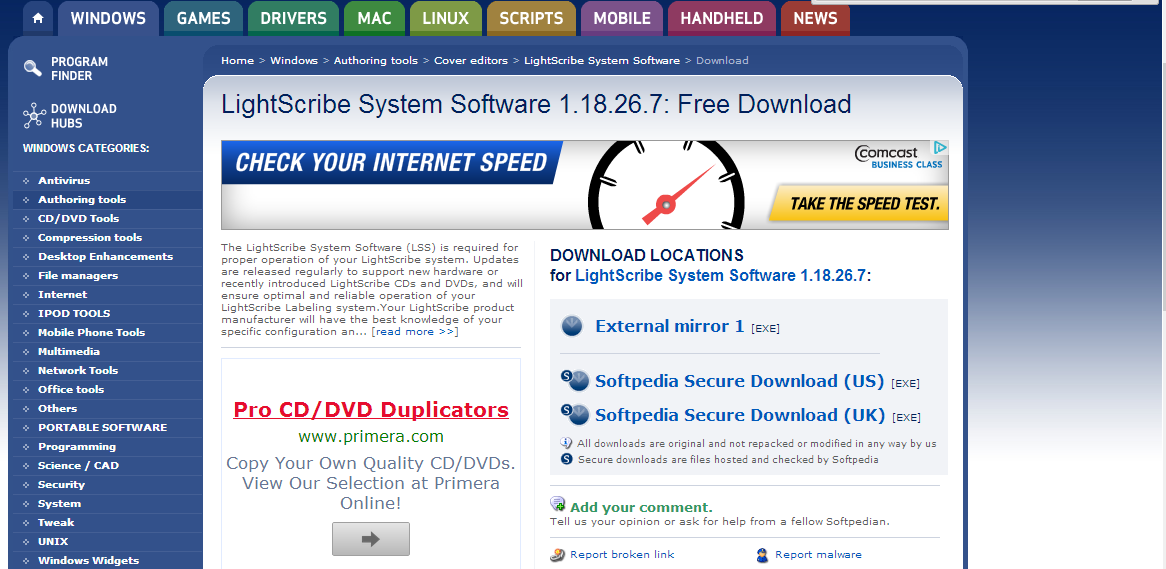Click the Report broken link text
The image size is (1166, 569).
point(622,555)
